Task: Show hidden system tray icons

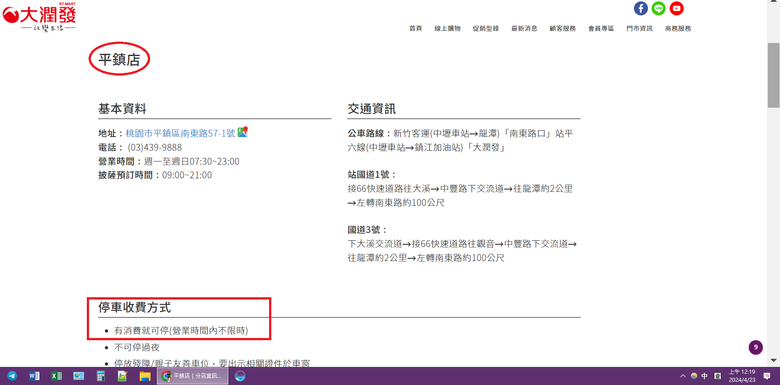Action: [x=683, y=376]
